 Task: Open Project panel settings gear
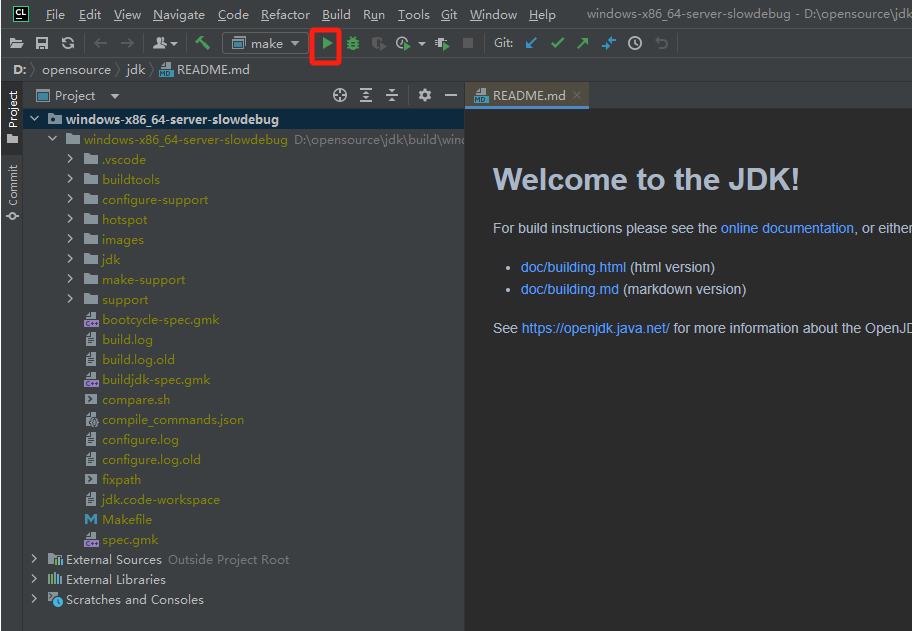[x=425, y=95]
